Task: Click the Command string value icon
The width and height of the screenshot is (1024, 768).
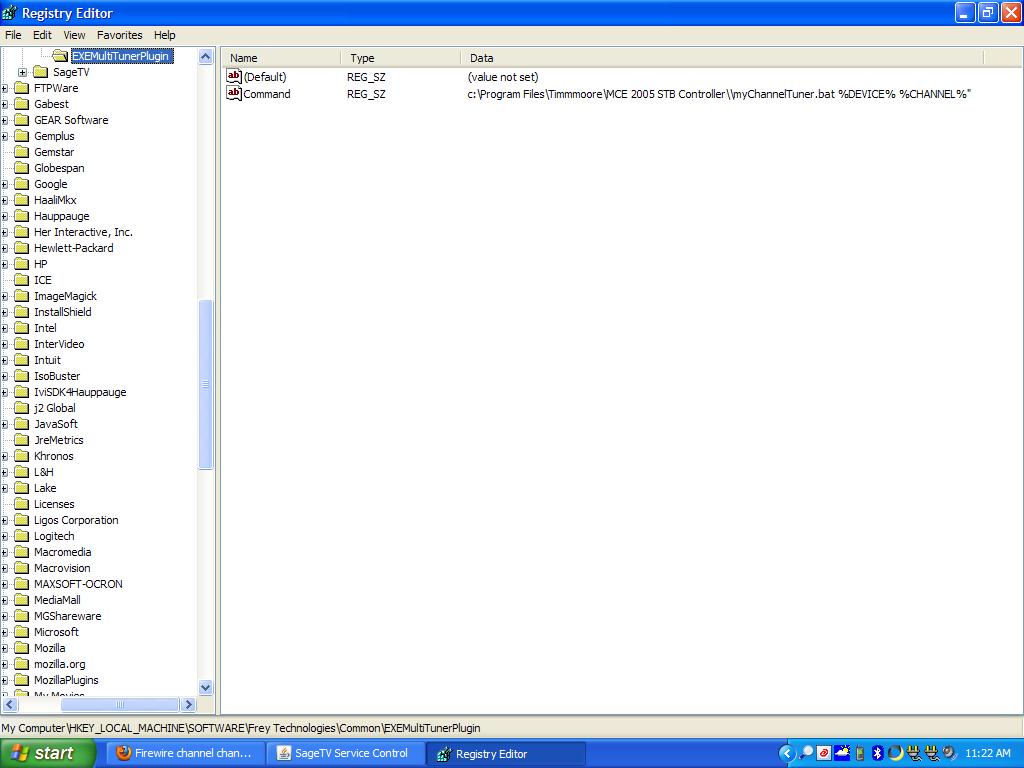Action: click(x=234, y=94)
